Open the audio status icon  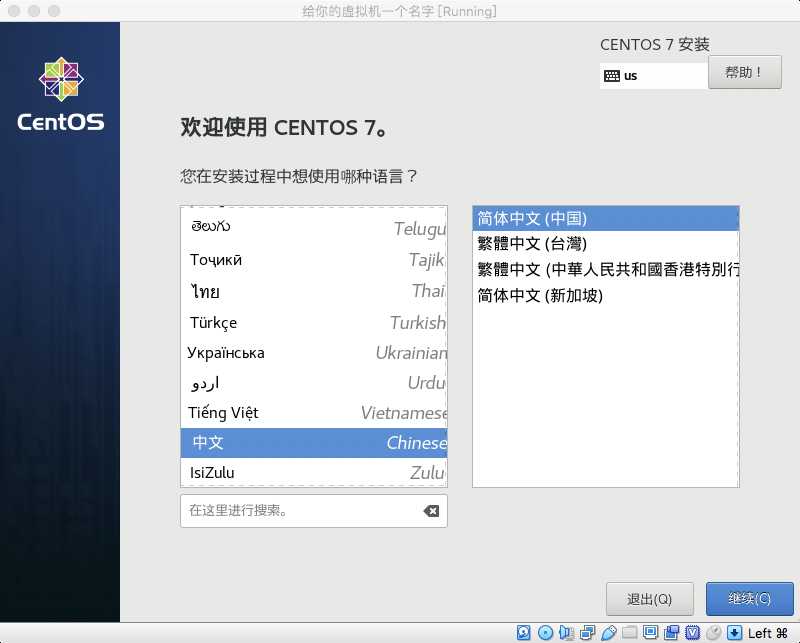pyautogui.click(x=566, y=633)
